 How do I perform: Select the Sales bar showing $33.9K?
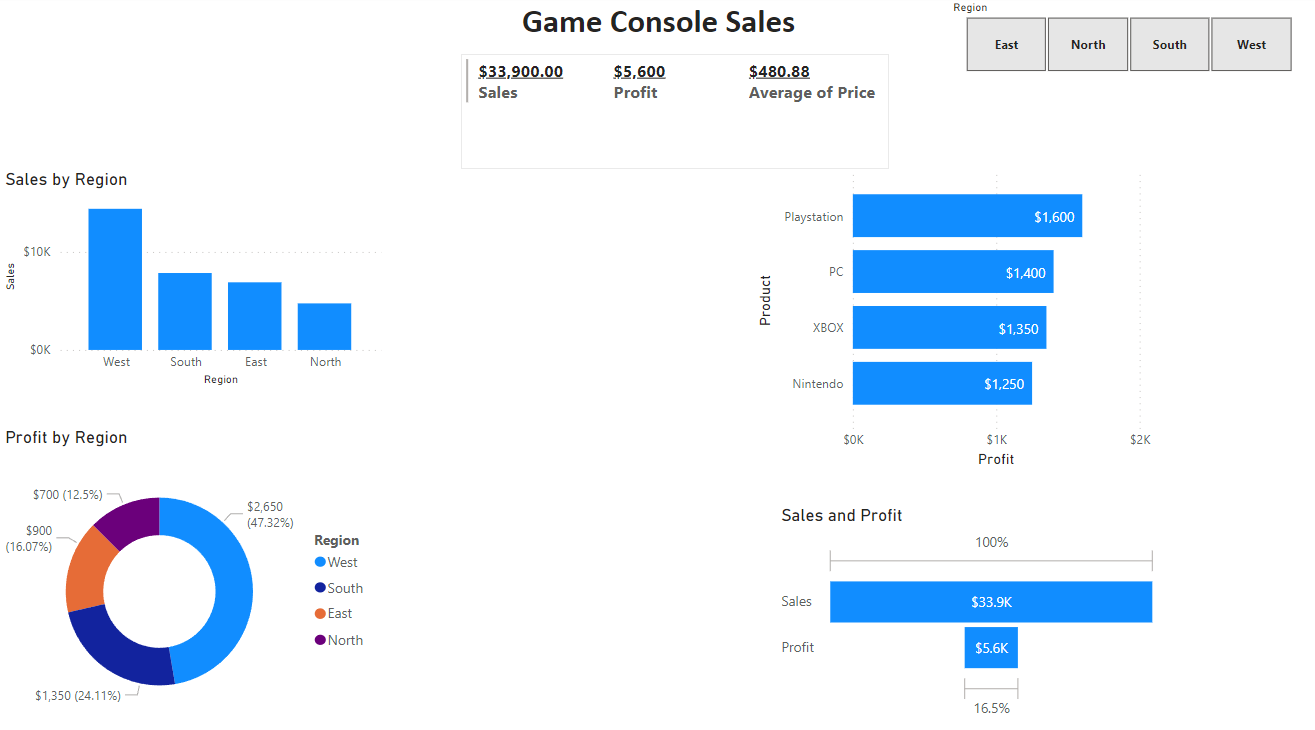[x=990, y=601]
